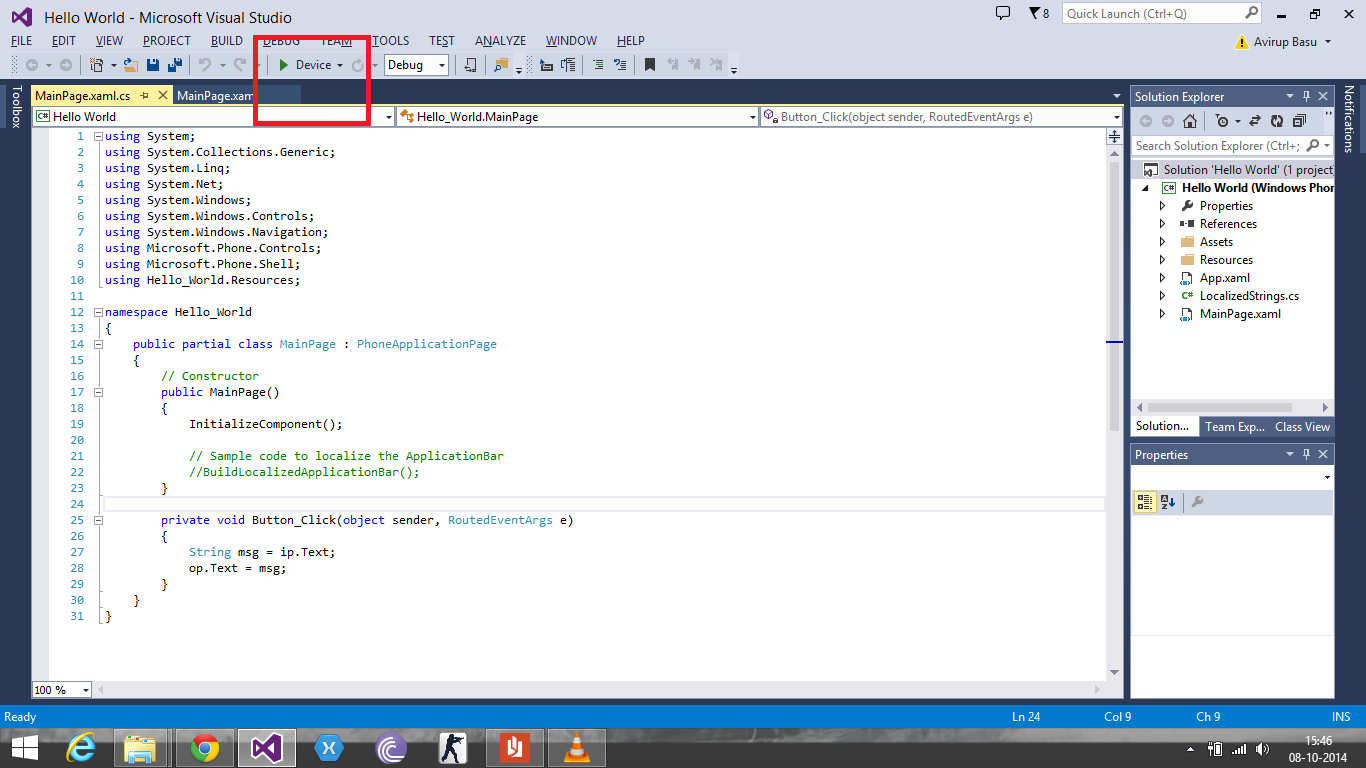Click the Search Solution Explorer field
The image size is (1366, 768).
tap(1233, 145)
